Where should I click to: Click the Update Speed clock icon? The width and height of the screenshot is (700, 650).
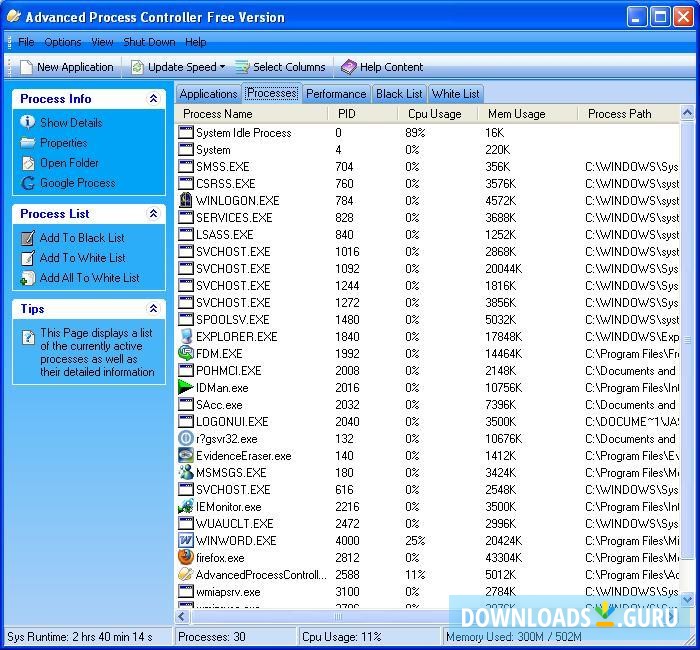click(137, 67)
